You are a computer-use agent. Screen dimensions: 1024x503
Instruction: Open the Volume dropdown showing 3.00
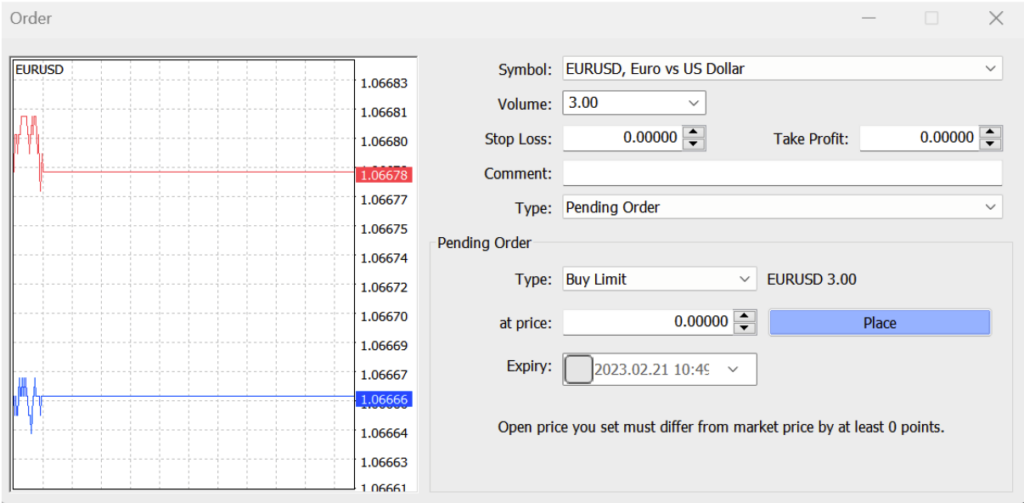633,103
